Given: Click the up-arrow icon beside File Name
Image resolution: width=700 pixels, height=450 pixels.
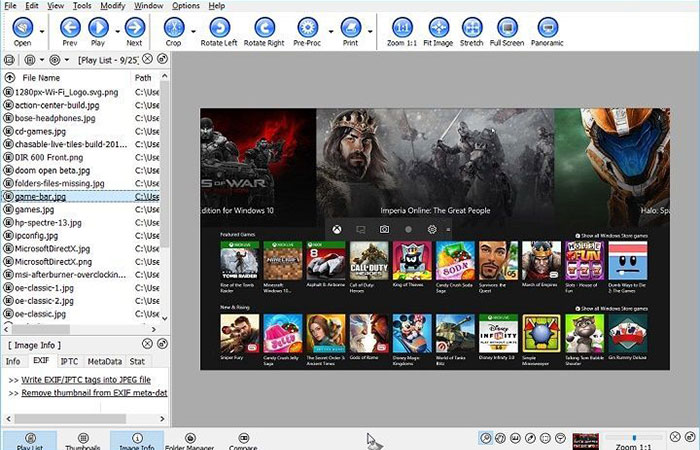Looking at the screenshot, I should point(9,78).
